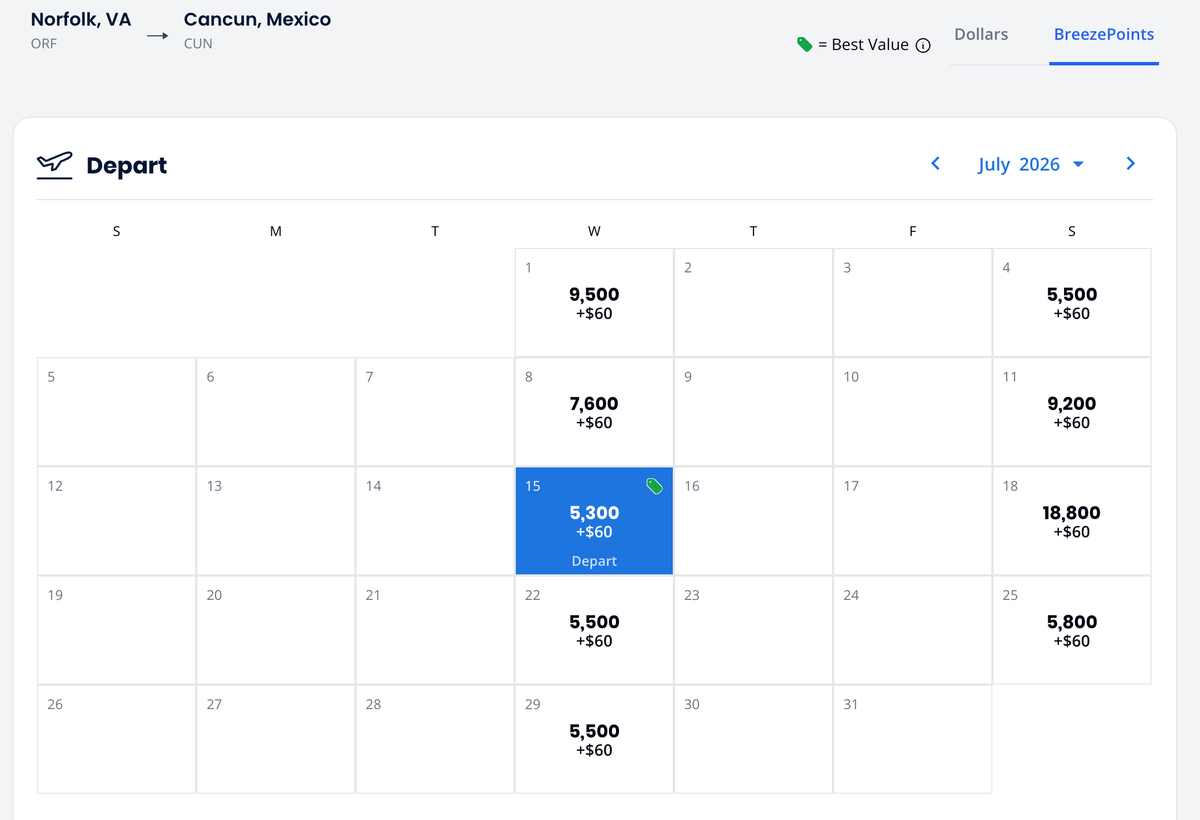Image resolution: width=1200 pixels, height=820 pixels.
Task: Select July 1 fare of 9,500 points
Action: tap(593, 300)
